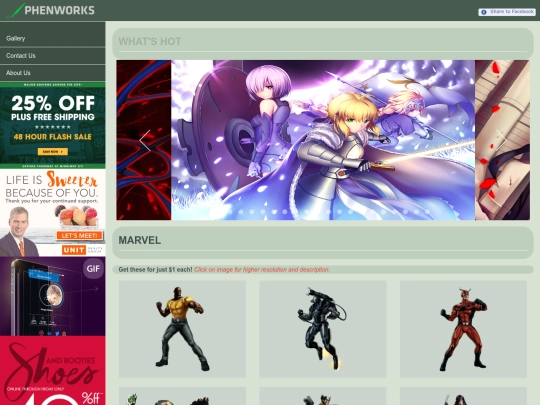Go to previous slide with left arrow
The image size is (540, 405).
click(x=145, y=140)
